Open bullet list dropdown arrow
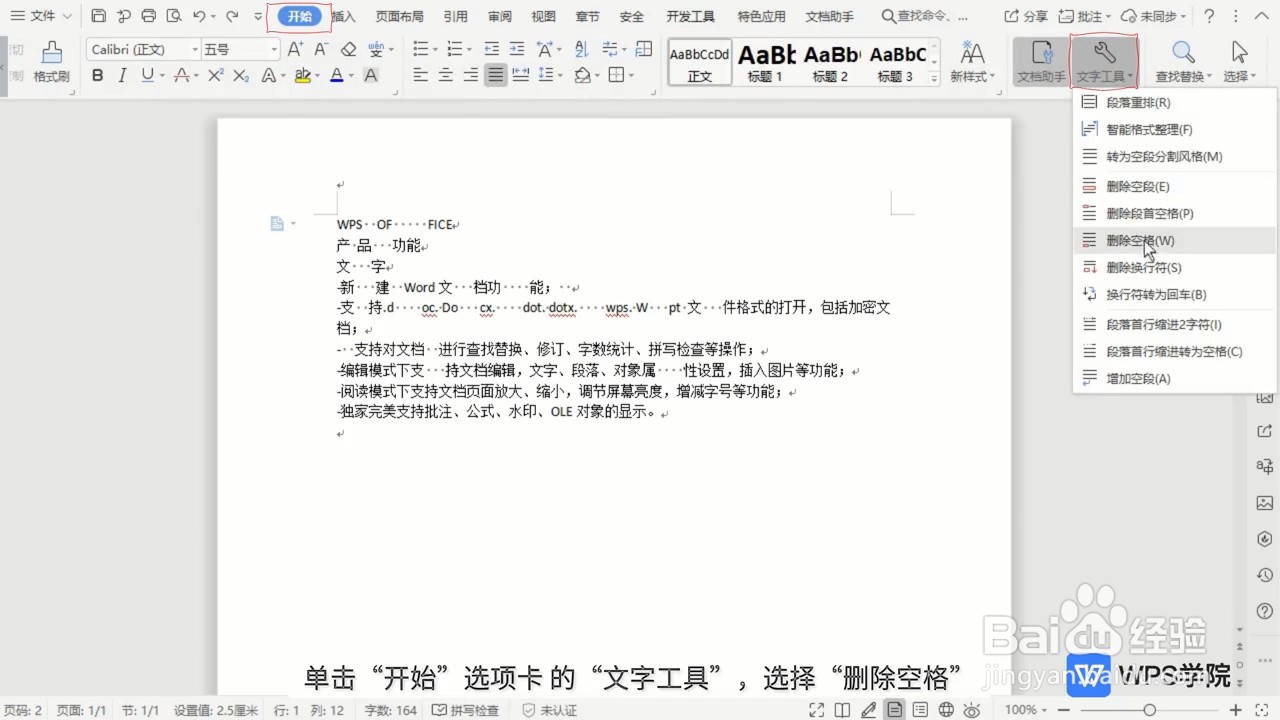 click(x=436, y=50)
